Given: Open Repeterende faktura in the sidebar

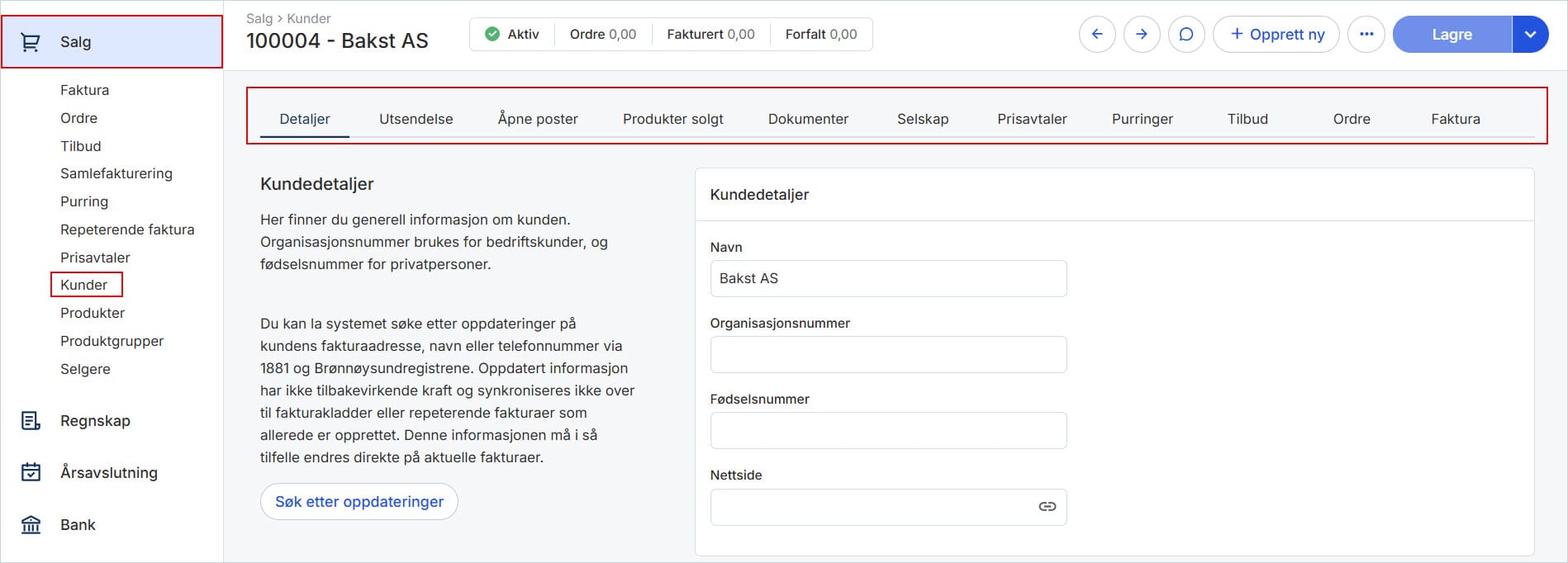Looking at the screenshot, I should click(127, 229).
